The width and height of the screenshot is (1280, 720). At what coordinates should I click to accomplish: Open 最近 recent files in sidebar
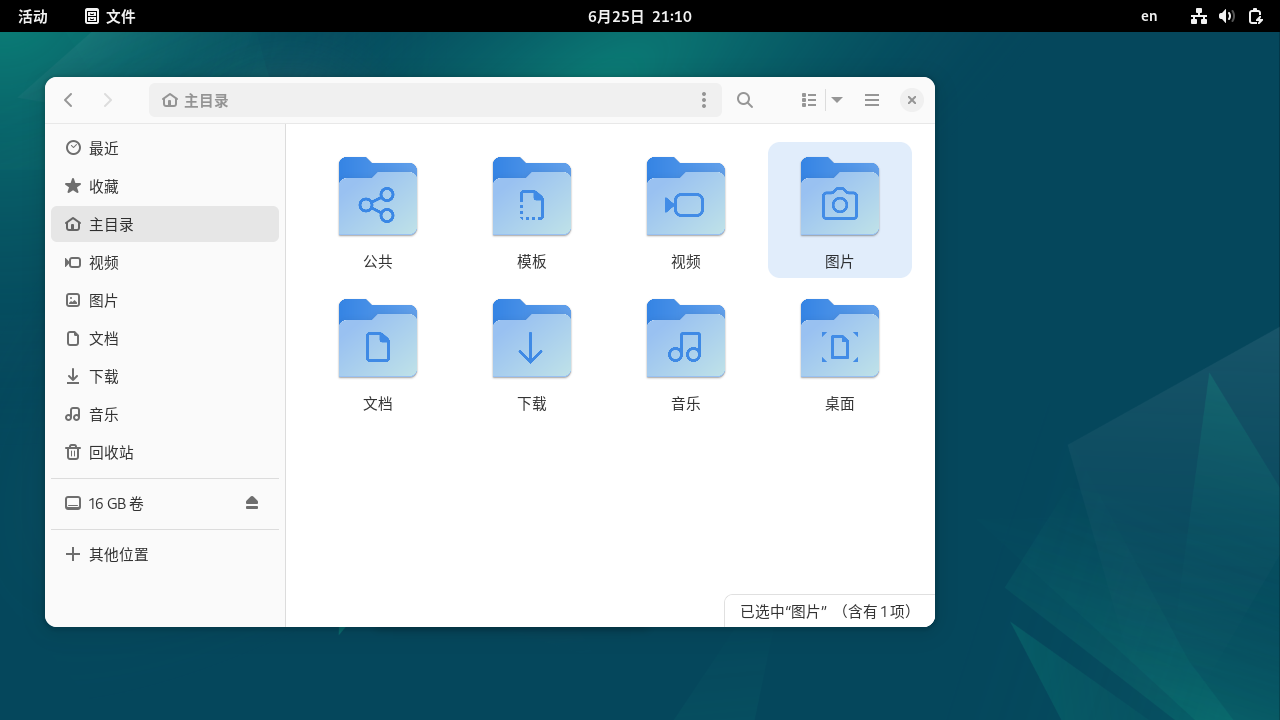(x=104, y=148)
